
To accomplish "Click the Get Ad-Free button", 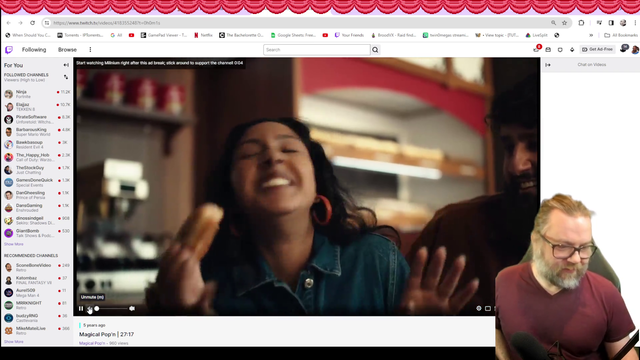I will tap(598, 49).
